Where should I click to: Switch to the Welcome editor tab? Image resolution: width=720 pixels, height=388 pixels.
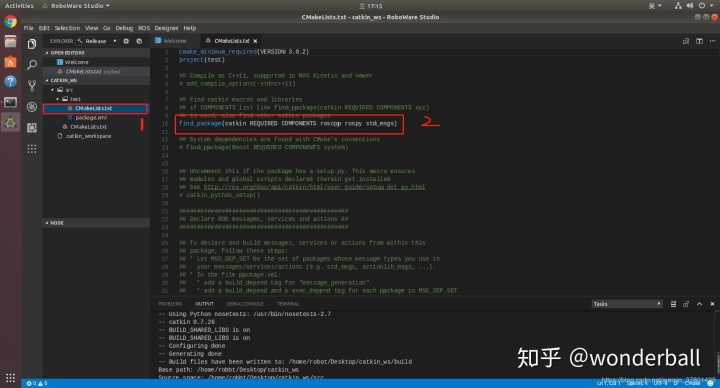(x=174, y=41)
